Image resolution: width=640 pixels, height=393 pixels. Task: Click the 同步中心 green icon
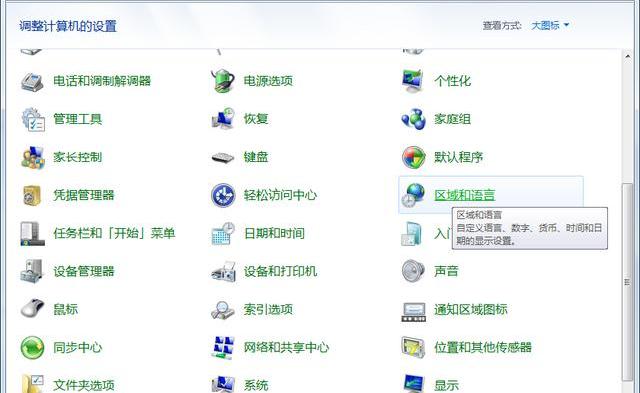point(32,348)
